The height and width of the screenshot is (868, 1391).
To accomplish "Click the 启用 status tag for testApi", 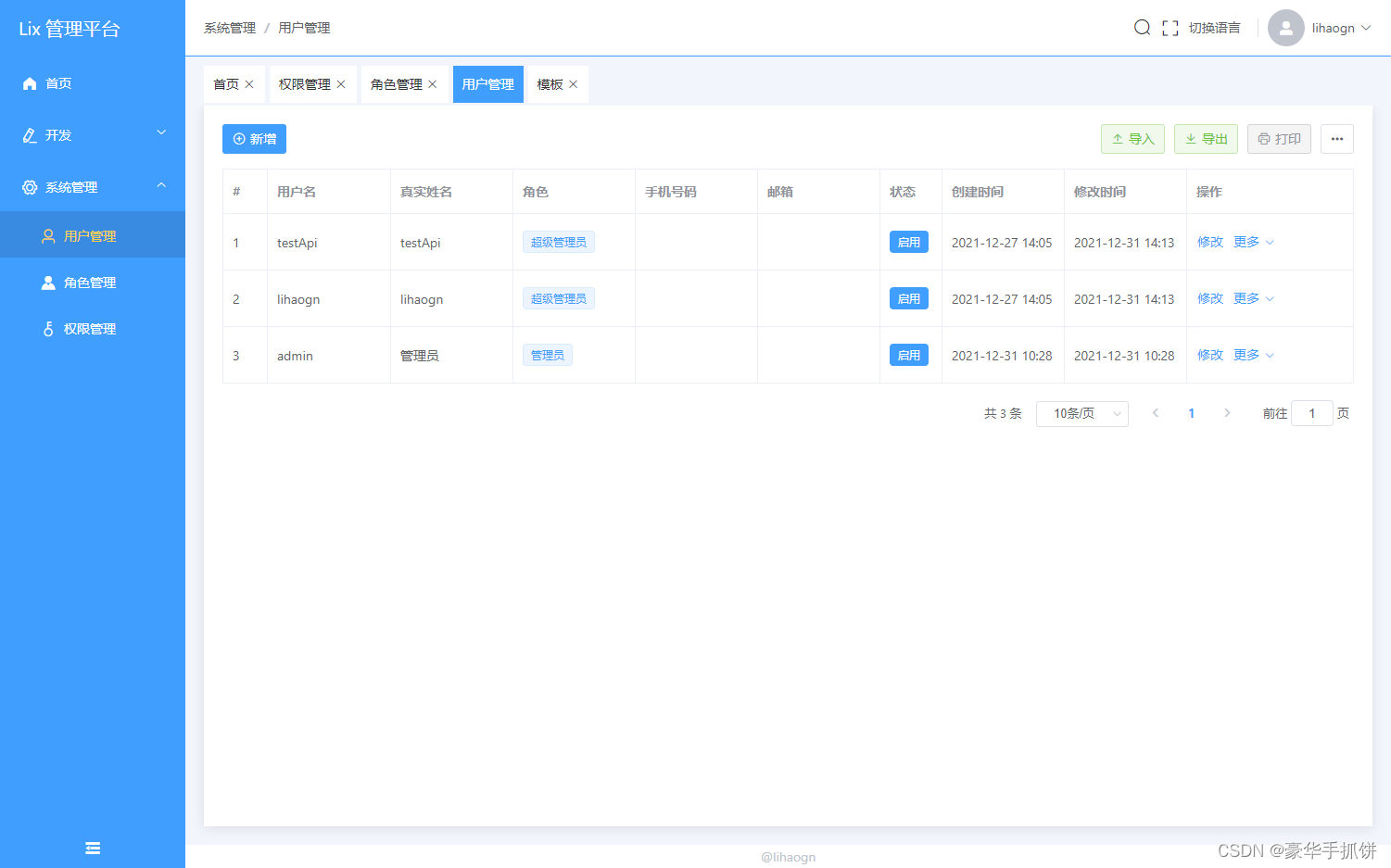I will click(x=909, y=242).
